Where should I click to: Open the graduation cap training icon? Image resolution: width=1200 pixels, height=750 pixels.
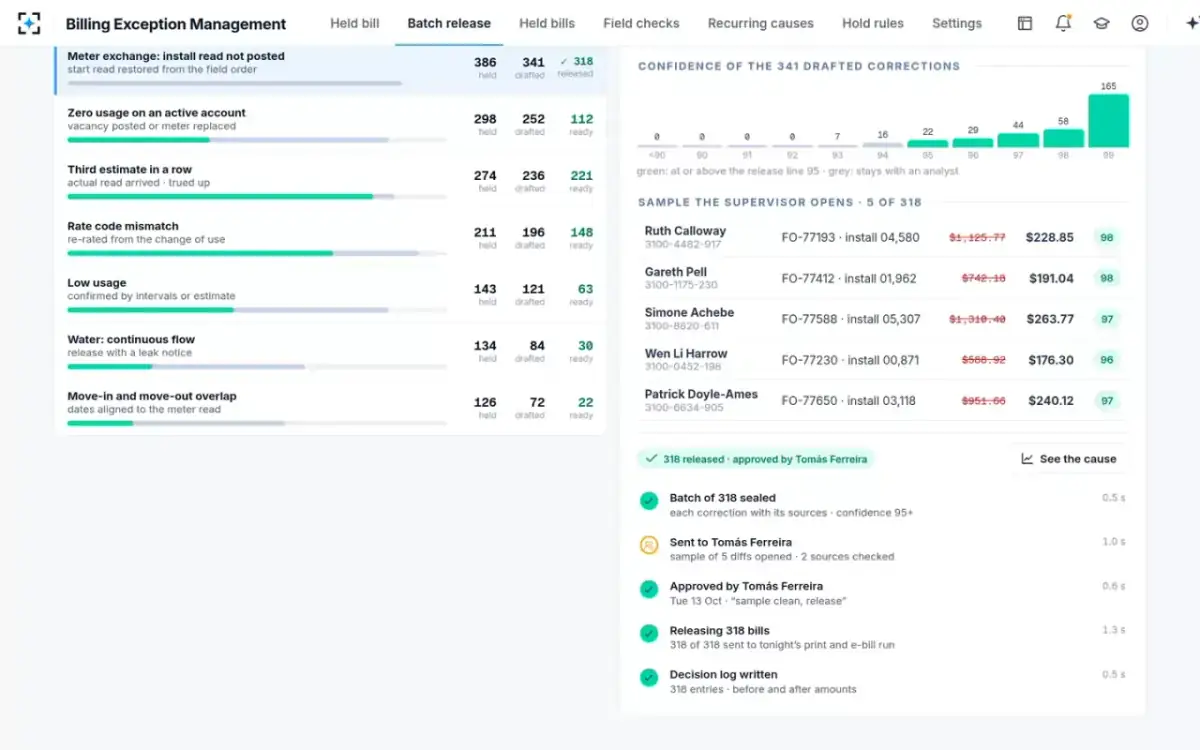1101,23
